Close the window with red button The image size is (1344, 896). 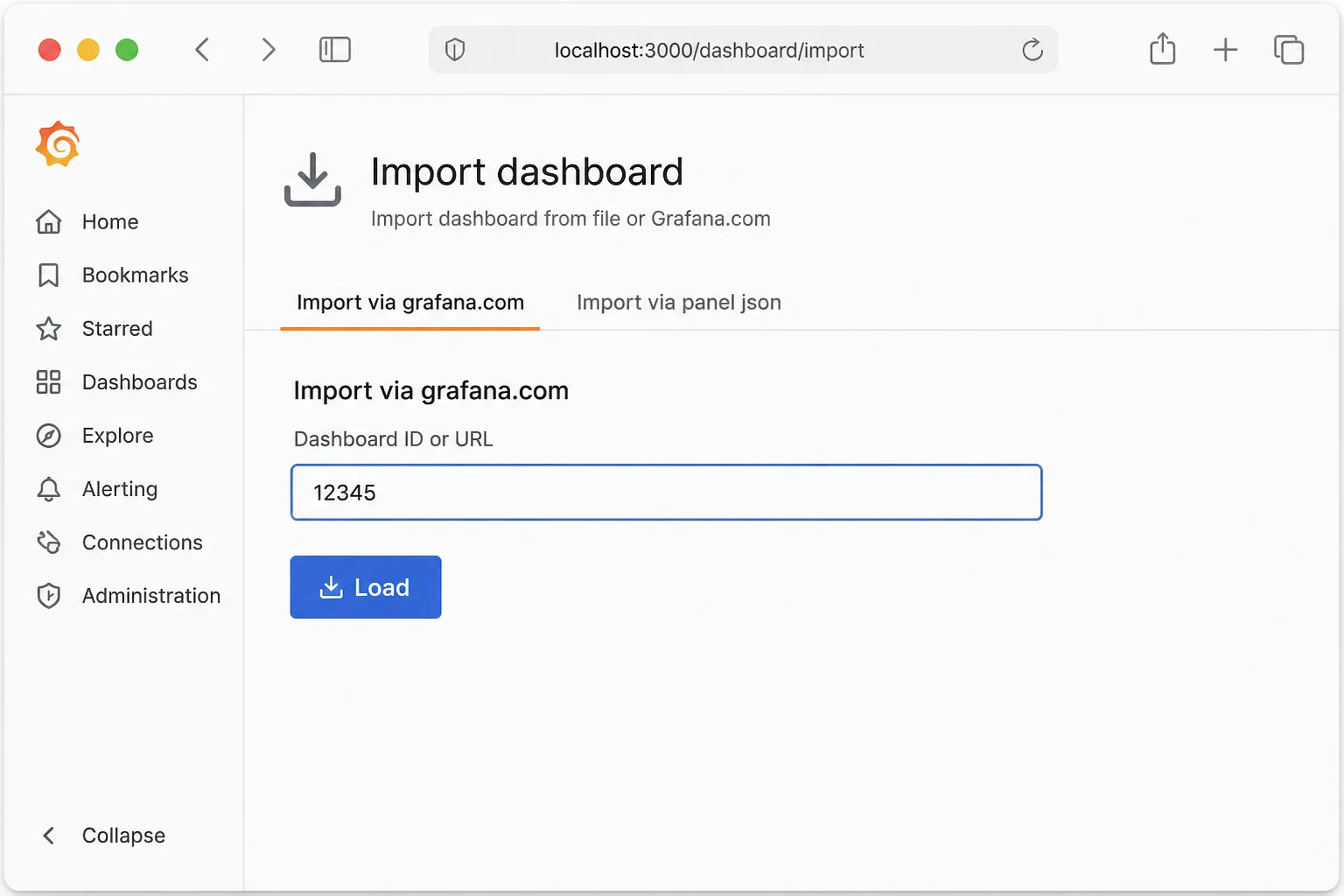(50, 50)
